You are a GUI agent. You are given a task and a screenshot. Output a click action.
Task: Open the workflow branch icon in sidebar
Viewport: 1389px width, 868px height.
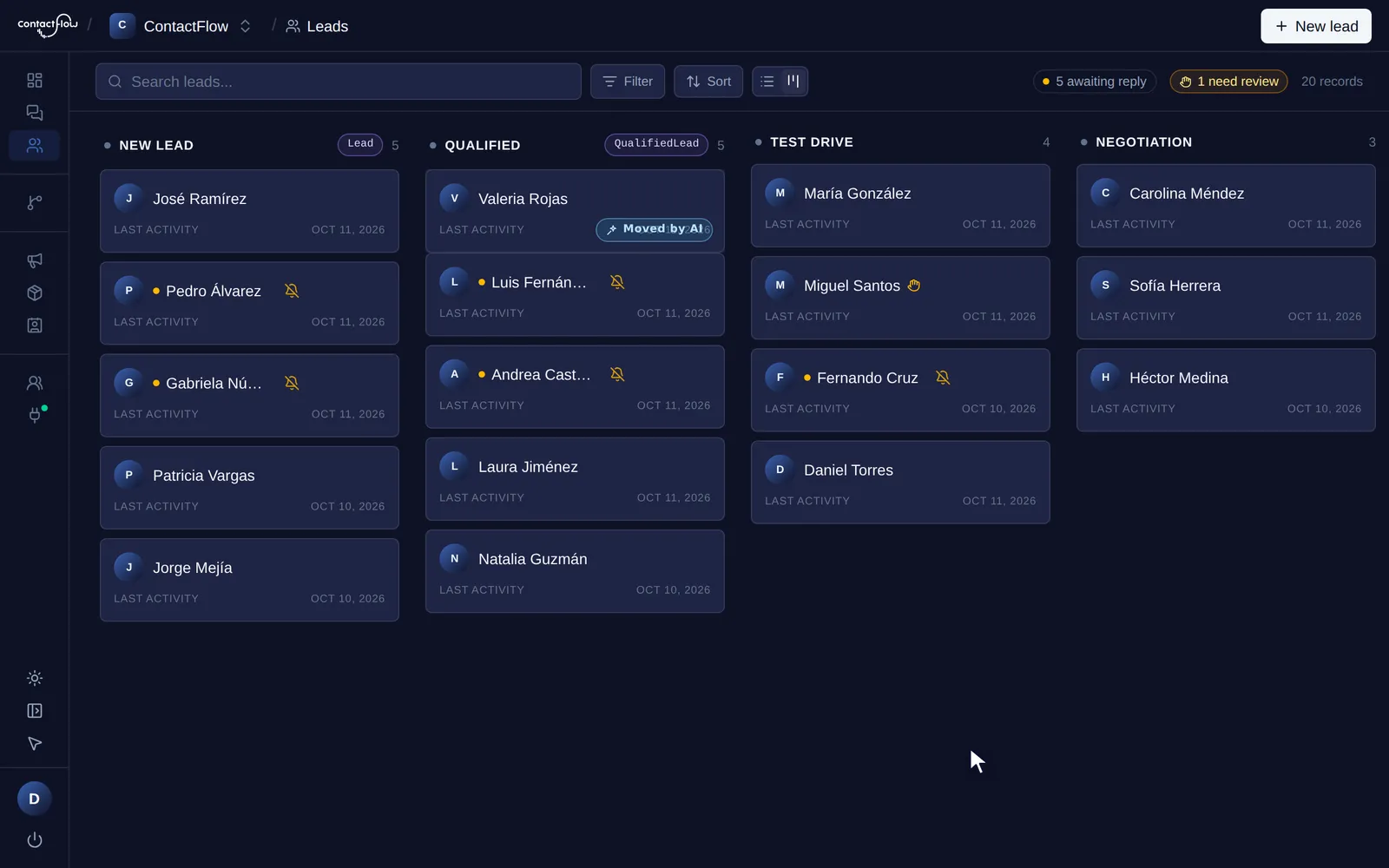[35, 202]
